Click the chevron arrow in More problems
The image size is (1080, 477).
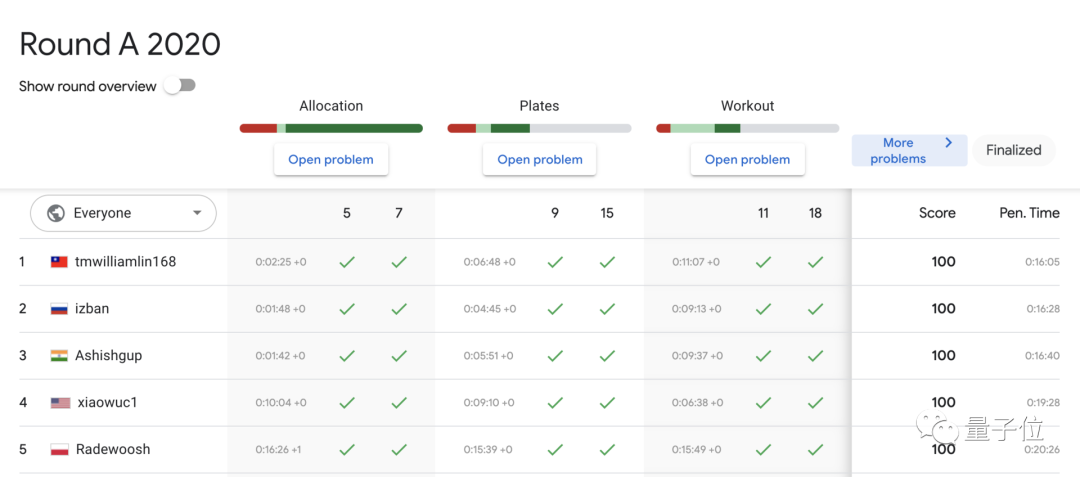tap(948, 143)
